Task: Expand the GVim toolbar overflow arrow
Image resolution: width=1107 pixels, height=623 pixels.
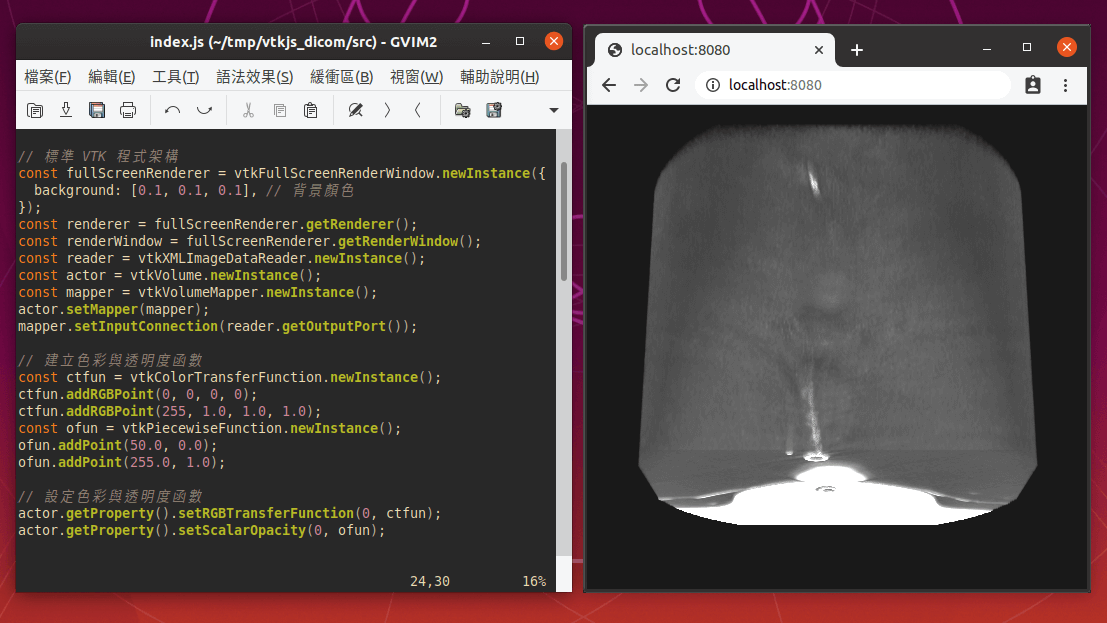Action: click(554, 110)
